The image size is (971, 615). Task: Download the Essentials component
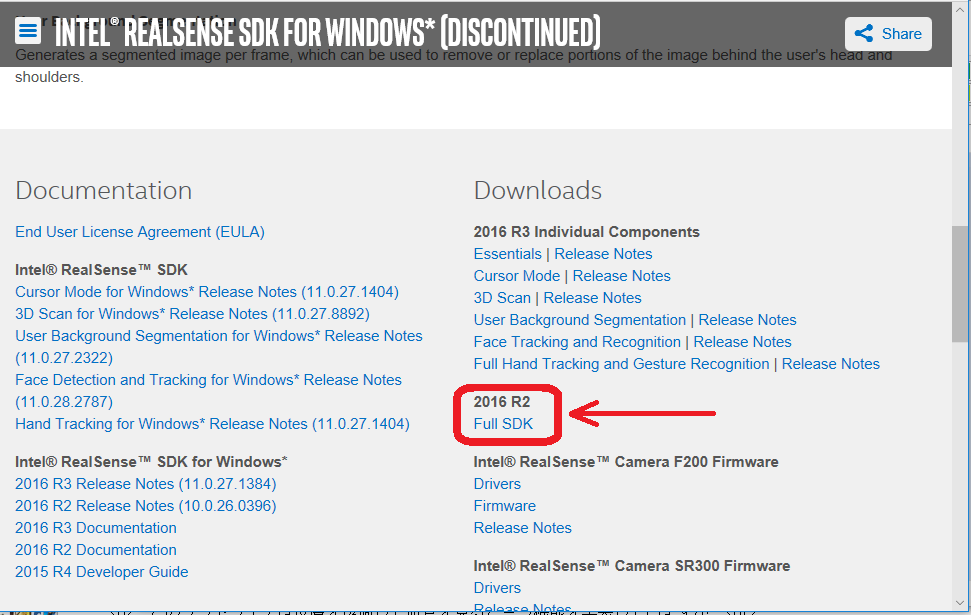tap(508, 254)
